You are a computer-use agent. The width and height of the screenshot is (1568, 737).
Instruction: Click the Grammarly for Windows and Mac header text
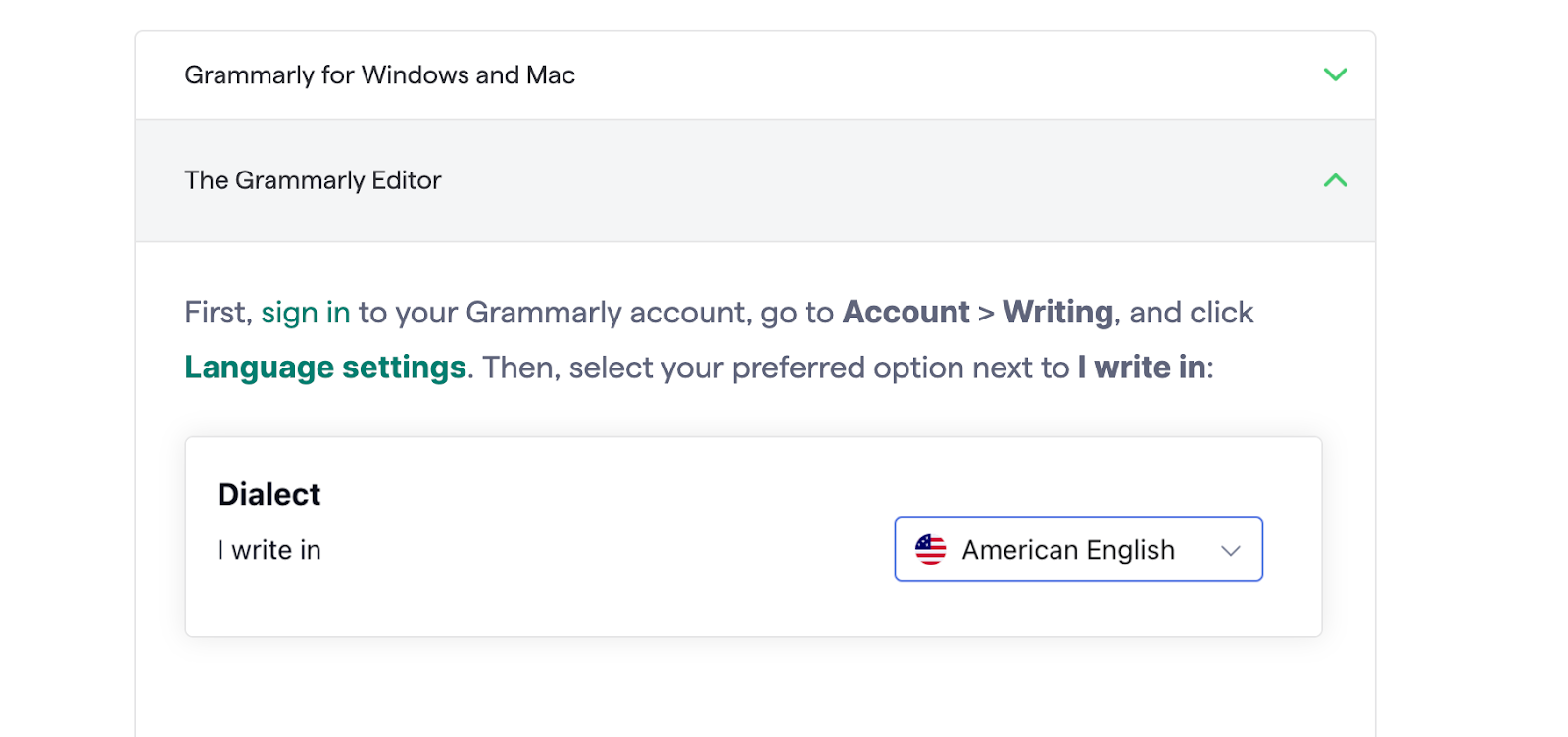380,74
